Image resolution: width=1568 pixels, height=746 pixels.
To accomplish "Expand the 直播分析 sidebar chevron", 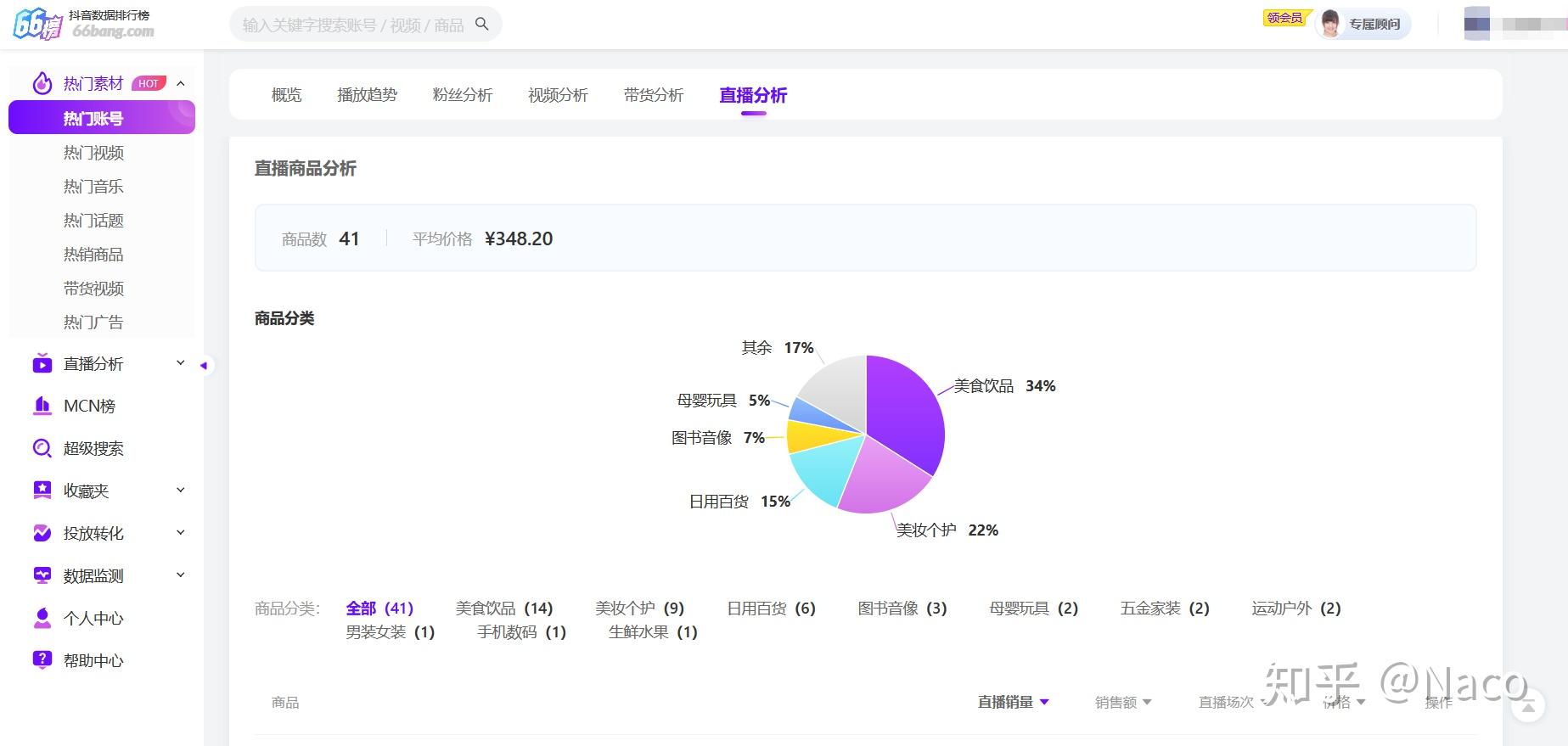I will (180, 363).
